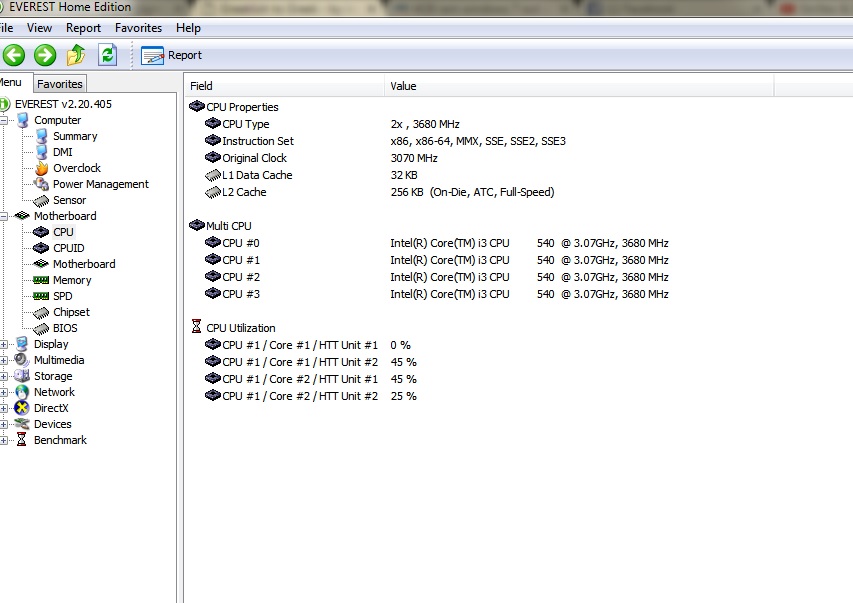This screenshot has height=603, width=853.
Task: Open the CPUID page
Action: 69,248
